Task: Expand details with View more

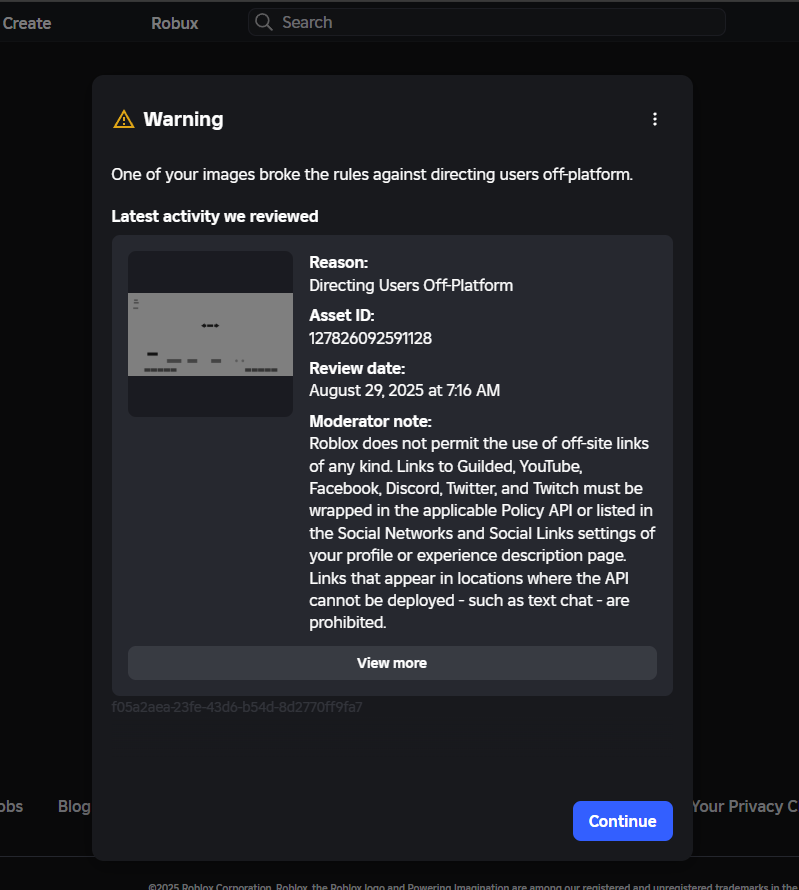Action: coord(392,663)
